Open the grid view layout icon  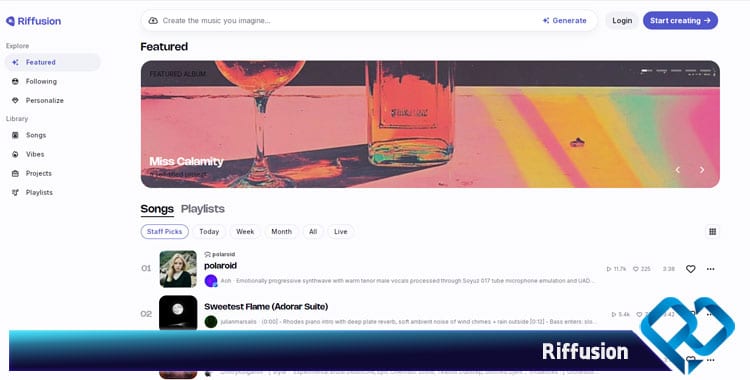[x=712, y=232]
